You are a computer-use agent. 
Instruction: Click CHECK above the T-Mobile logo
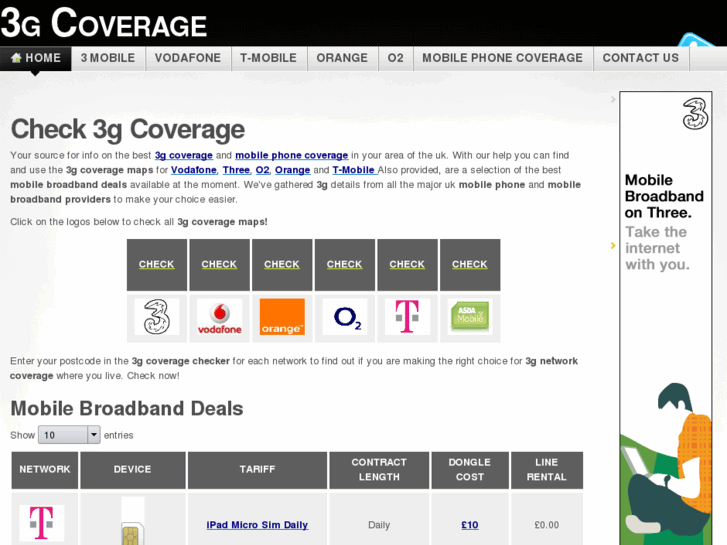[407, 264]
